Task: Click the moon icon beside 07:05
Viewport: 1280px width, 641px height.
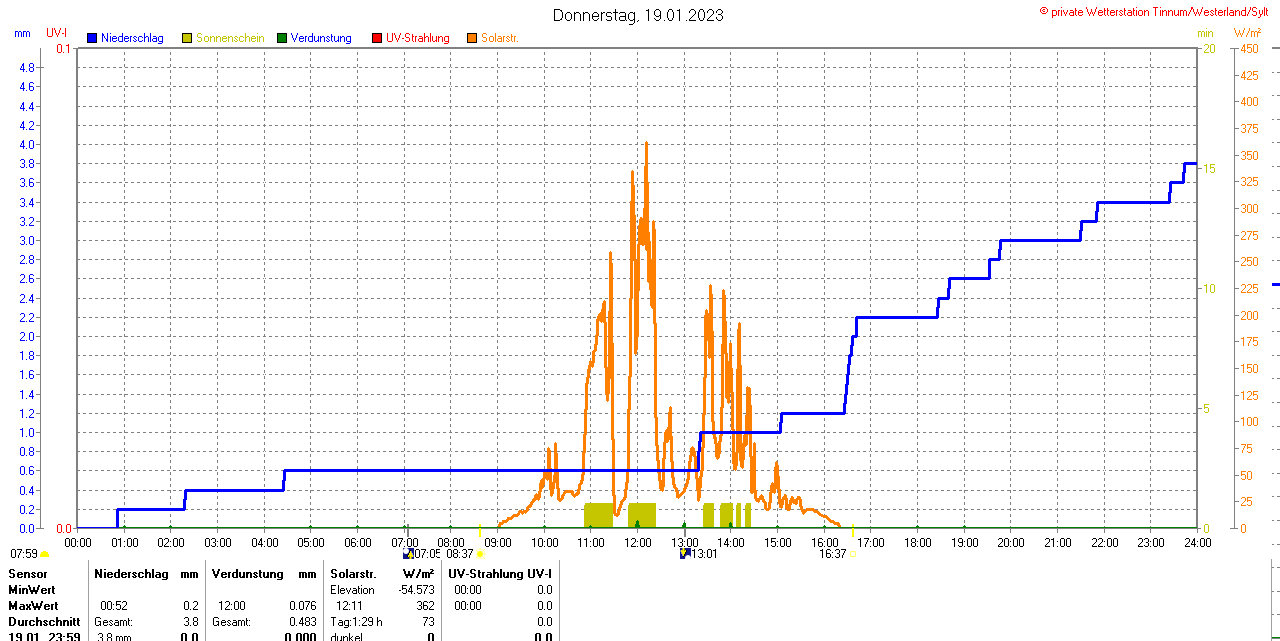Action: [408, 553]
